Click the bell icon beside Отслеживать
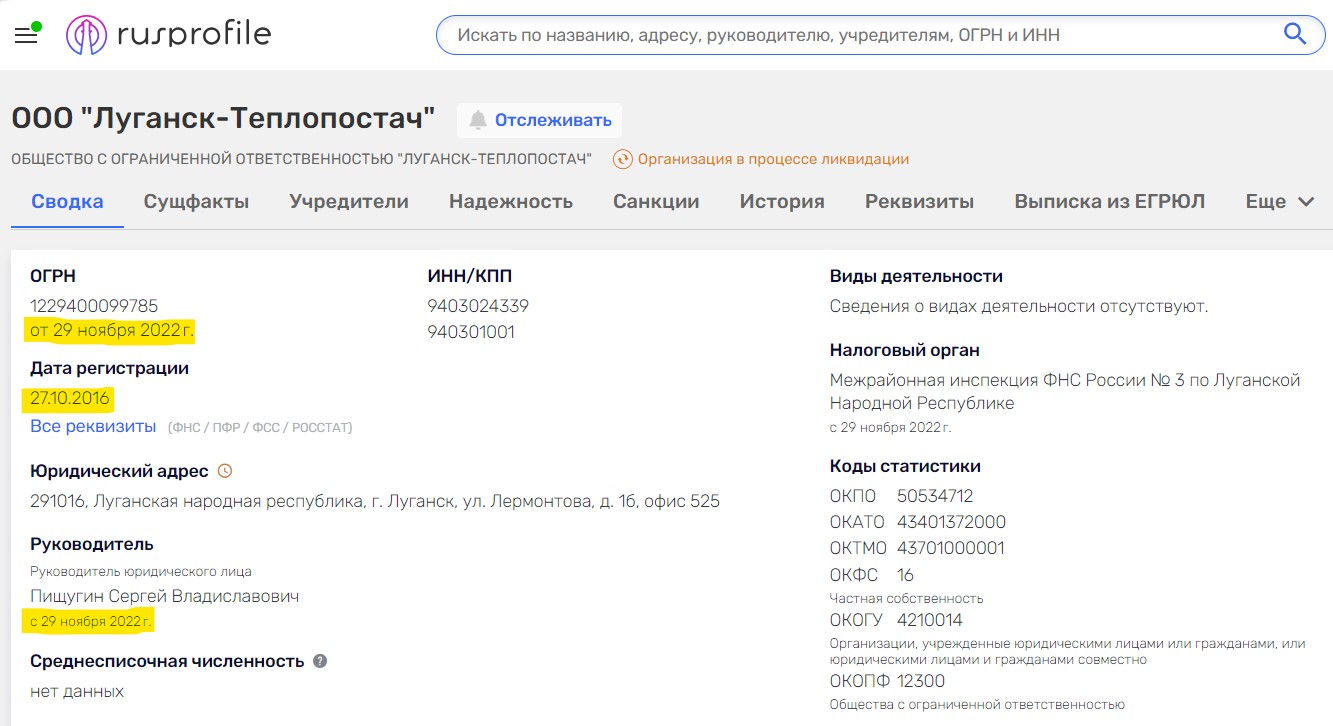This screenshot has width=1333, height=726. point(478,120)
